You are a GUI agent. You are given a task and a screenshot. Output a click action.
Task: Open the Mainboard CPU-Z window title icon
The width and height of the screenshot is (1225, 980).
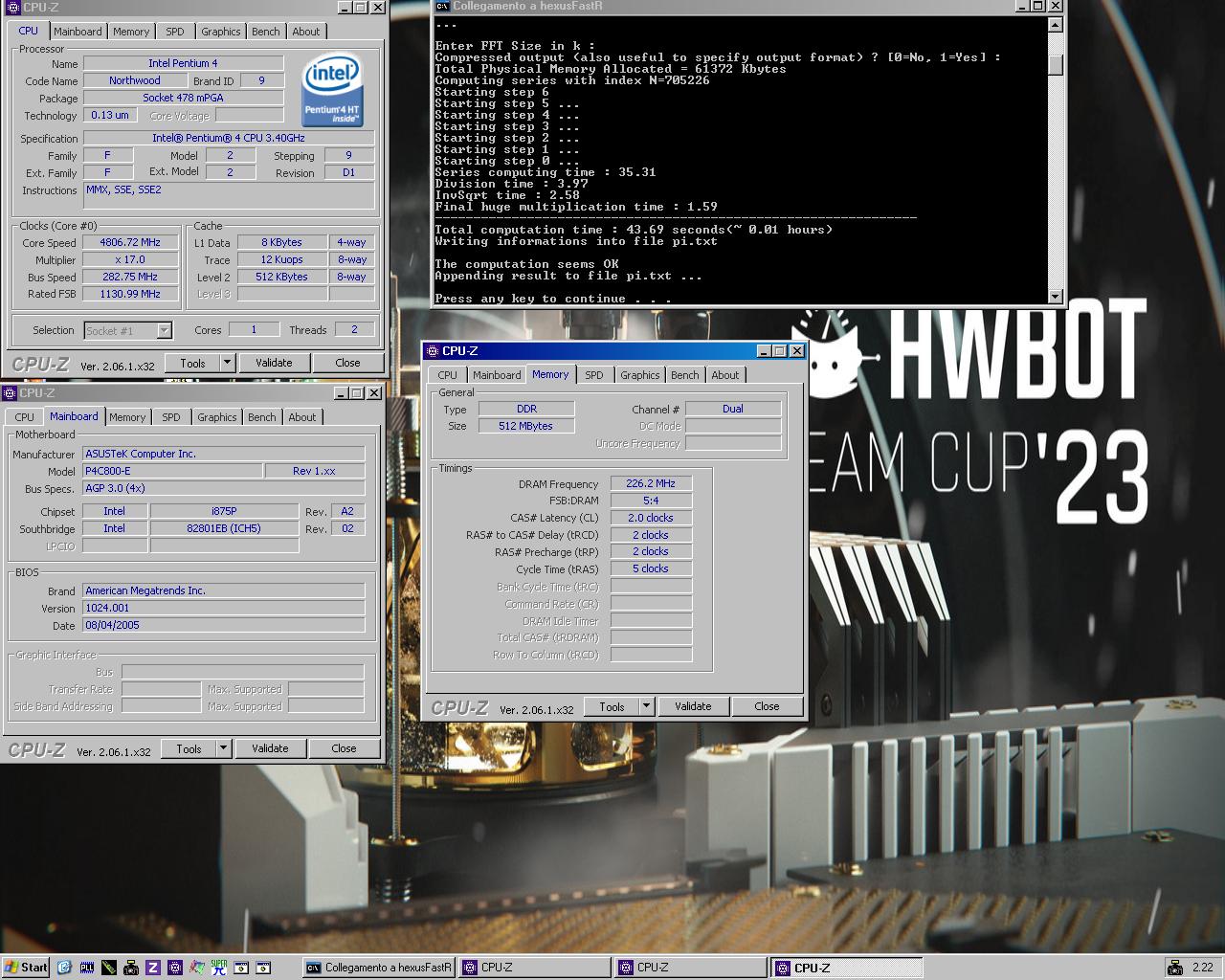coord(10,393)
